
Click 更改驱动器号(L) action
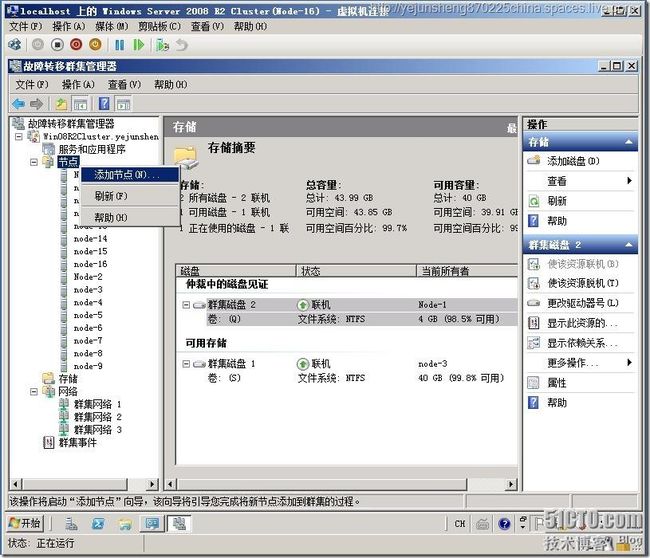click(583, 303)
